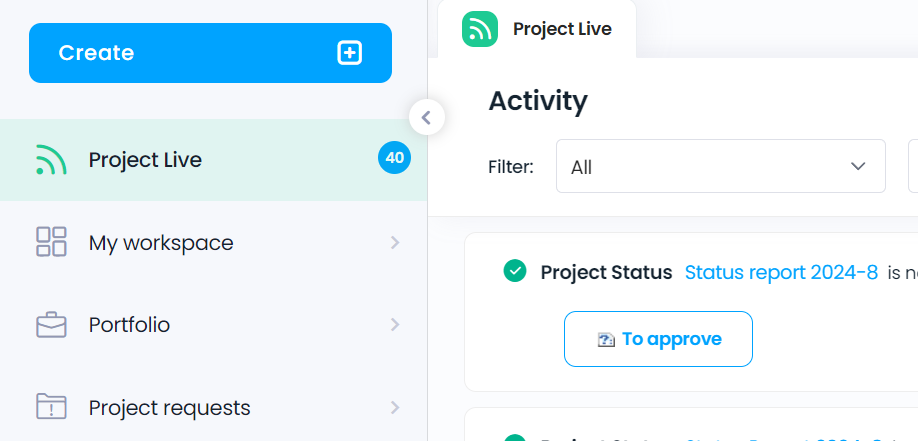Select Project Live in the sidebar

pyautogui.click(x=214, y=160)
